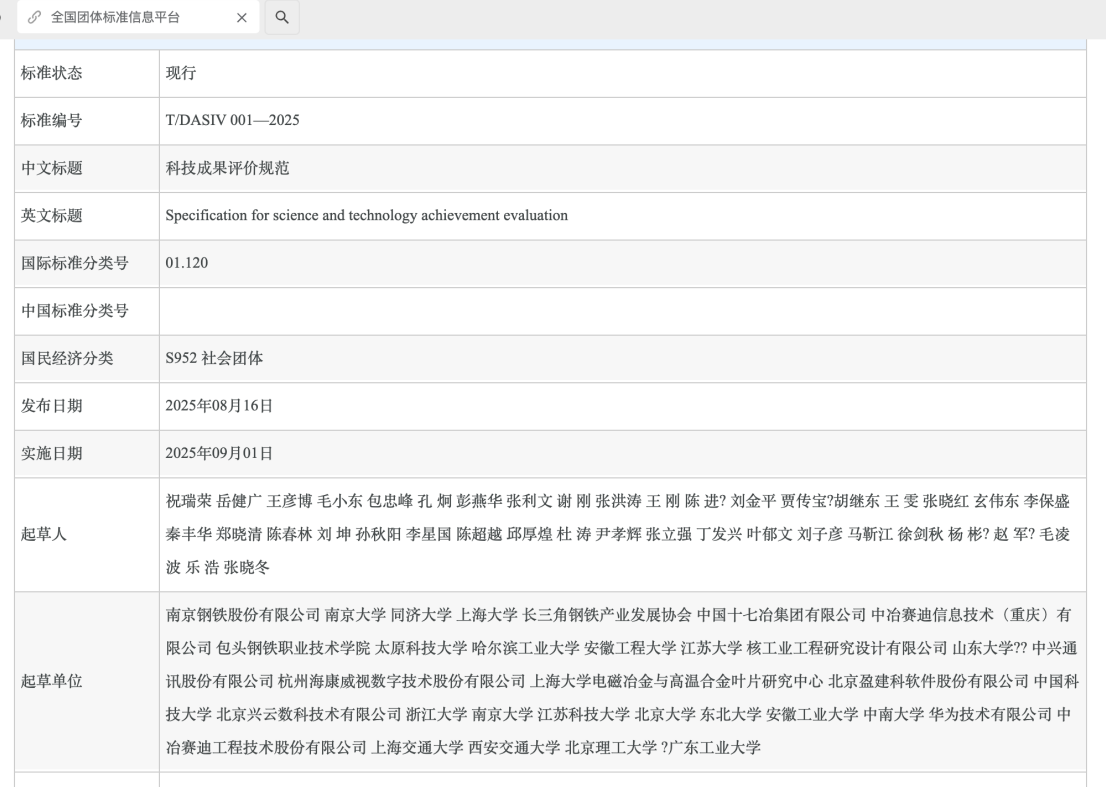The height and width of the screenshot is (788, 1107).
Task: Close the 全国团体标准信息平台 tab
Action: tap(241, 17)
